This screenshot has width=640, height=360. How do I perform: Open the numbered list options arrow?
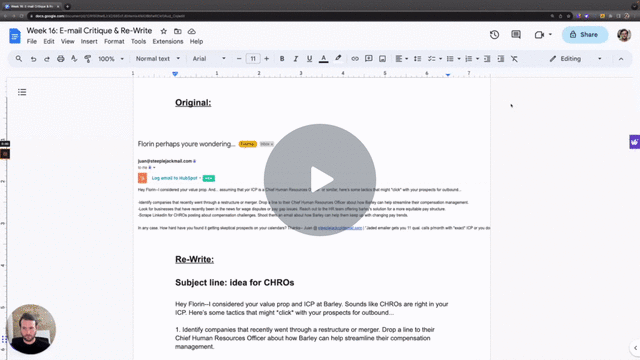(x=478, y=59)
